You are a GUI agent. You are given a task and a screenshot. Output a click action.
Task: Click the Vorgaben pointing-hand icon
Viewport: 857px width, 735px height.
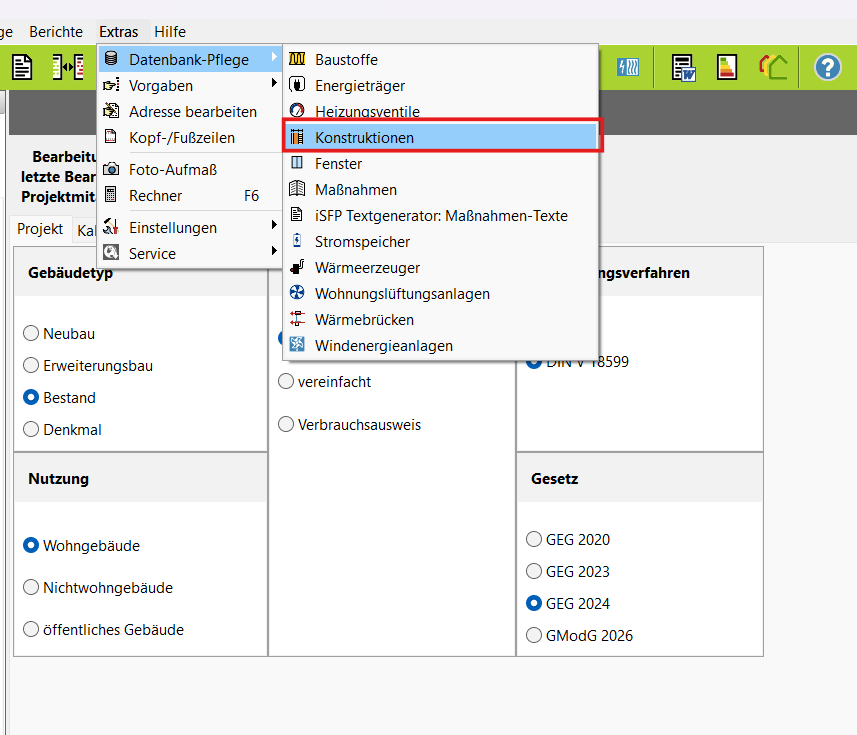click(111, 84)
